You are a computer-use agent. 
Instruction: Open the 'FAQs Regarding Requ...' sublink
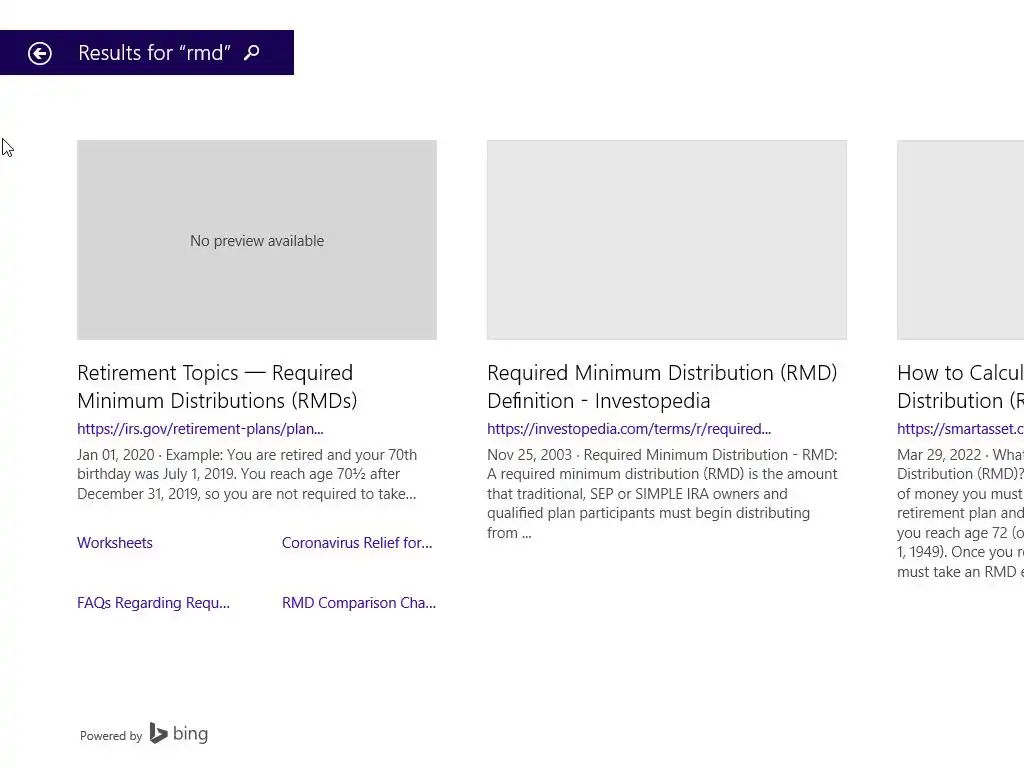click(x=153, y=603)
